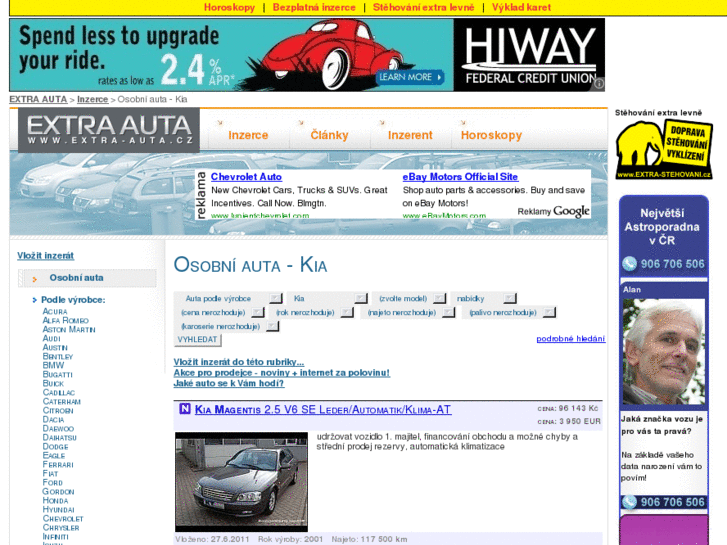Select Citroen in manufacturer list

tap(58, 410)
